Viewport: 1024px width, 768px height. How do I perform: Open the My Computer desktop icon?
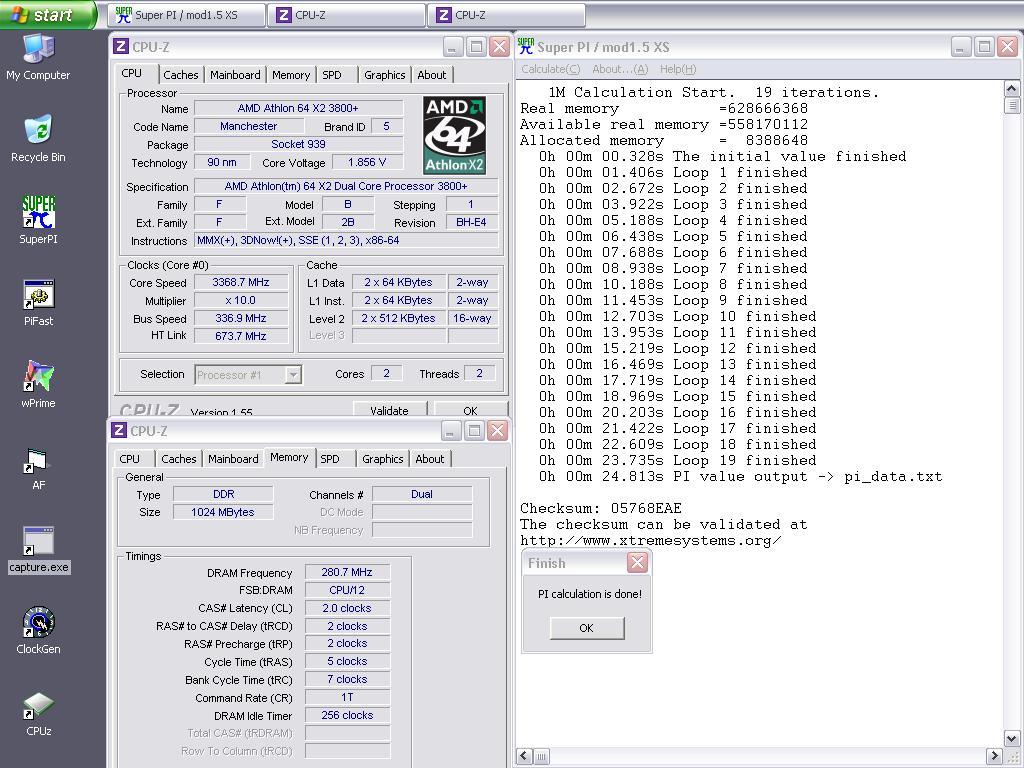tap(38, 57)
